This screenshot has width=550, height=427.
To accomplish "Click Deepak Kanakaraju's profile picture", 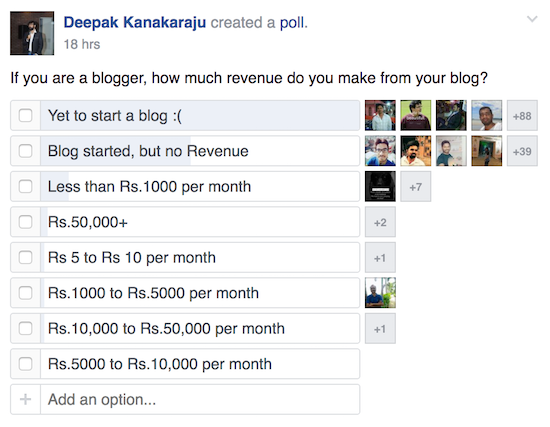I will click(x=32, y=33).
